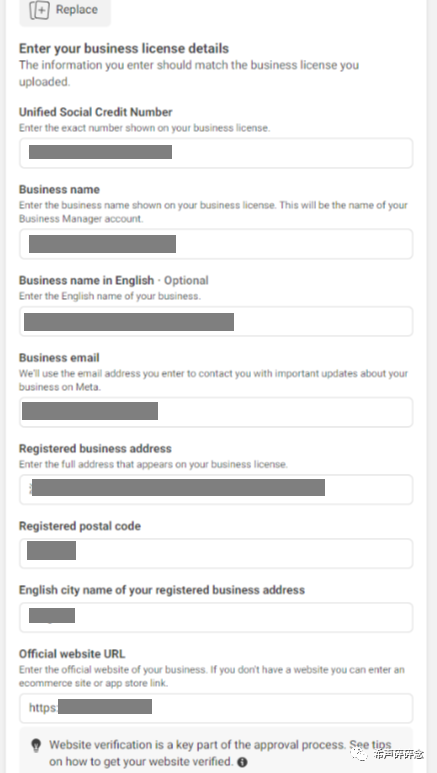Focus the Unified Social Credit Number field
The height and width of the screenshot is (773, 437).
click(x=216, y=153)
